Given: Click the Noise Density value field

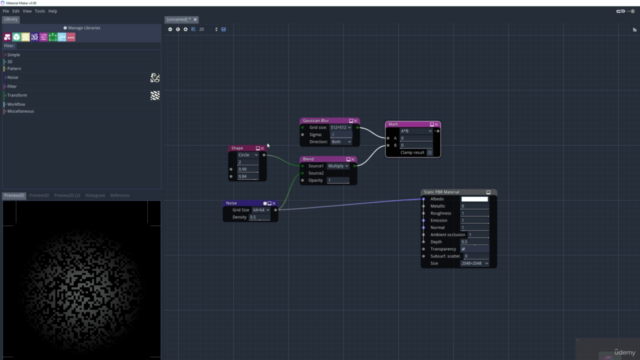Looking at the screenshot, I should click(x=260, y=217).
